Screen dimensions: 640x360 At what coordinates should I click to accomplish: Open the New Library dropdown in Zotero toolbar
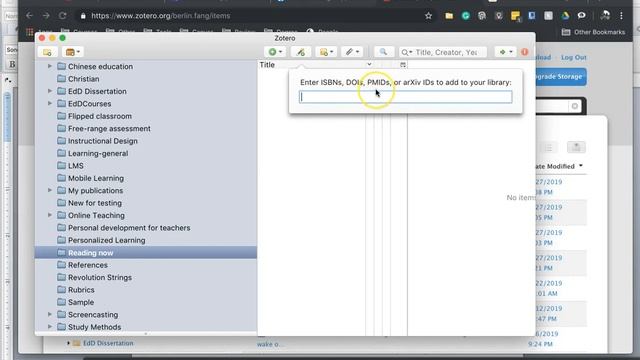coord(73,52)
